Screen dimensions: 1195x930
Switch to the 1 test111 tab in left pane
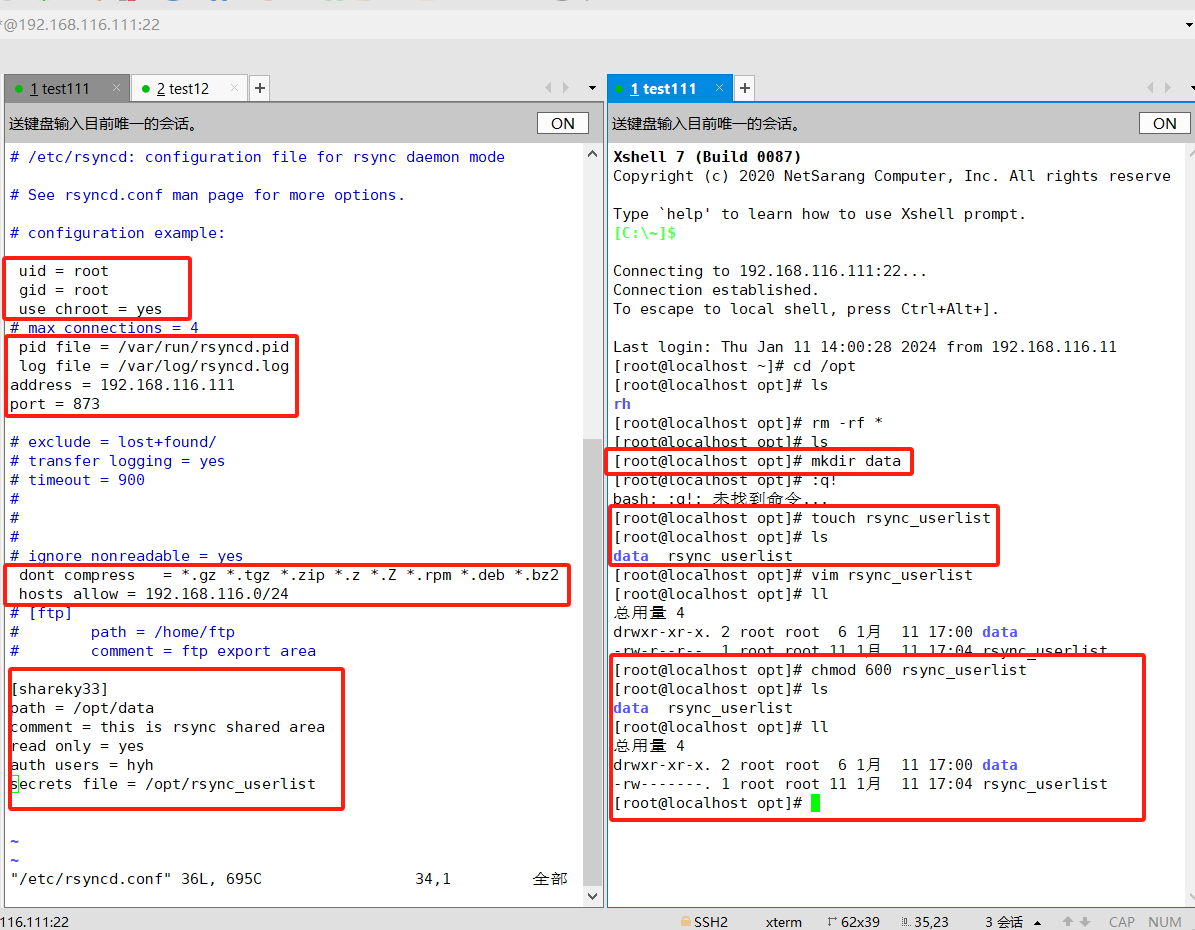(66, 88)
